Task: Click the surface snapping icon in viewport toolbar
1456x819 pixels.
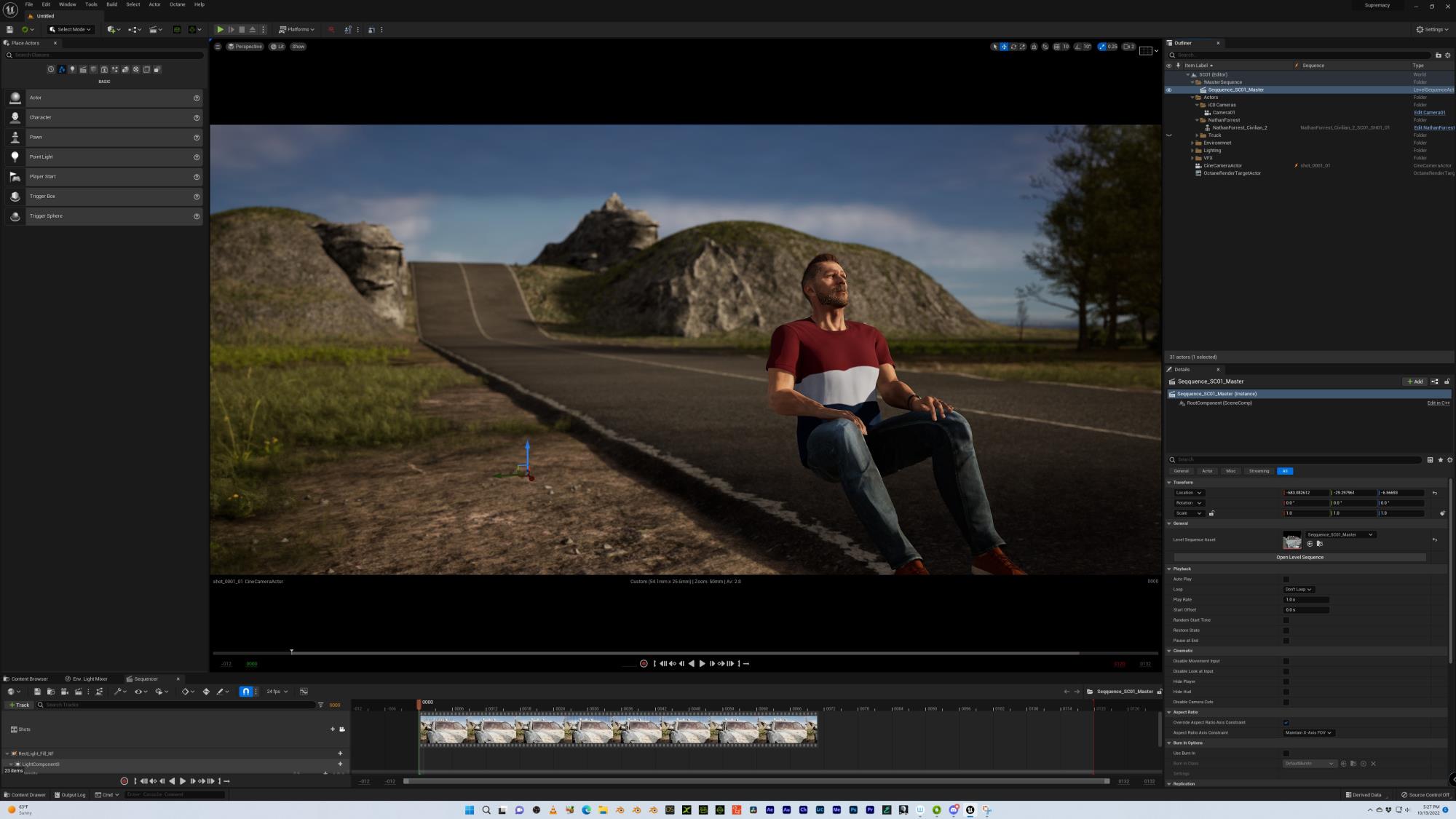Action: [1045, 47]
